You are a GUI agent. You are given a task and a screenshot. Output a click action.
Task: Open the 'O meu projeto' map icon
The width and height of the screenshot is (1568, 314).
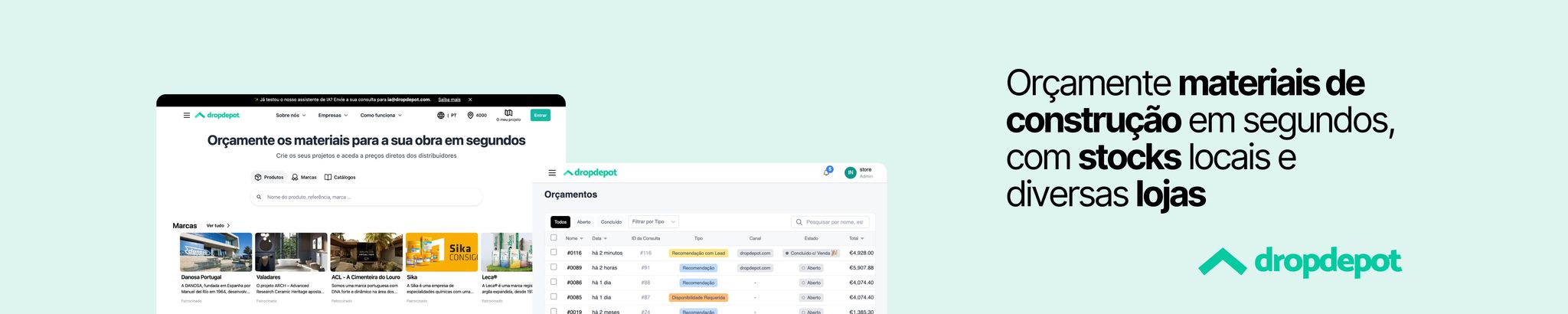pyautogui.click(x=508, y=115)
